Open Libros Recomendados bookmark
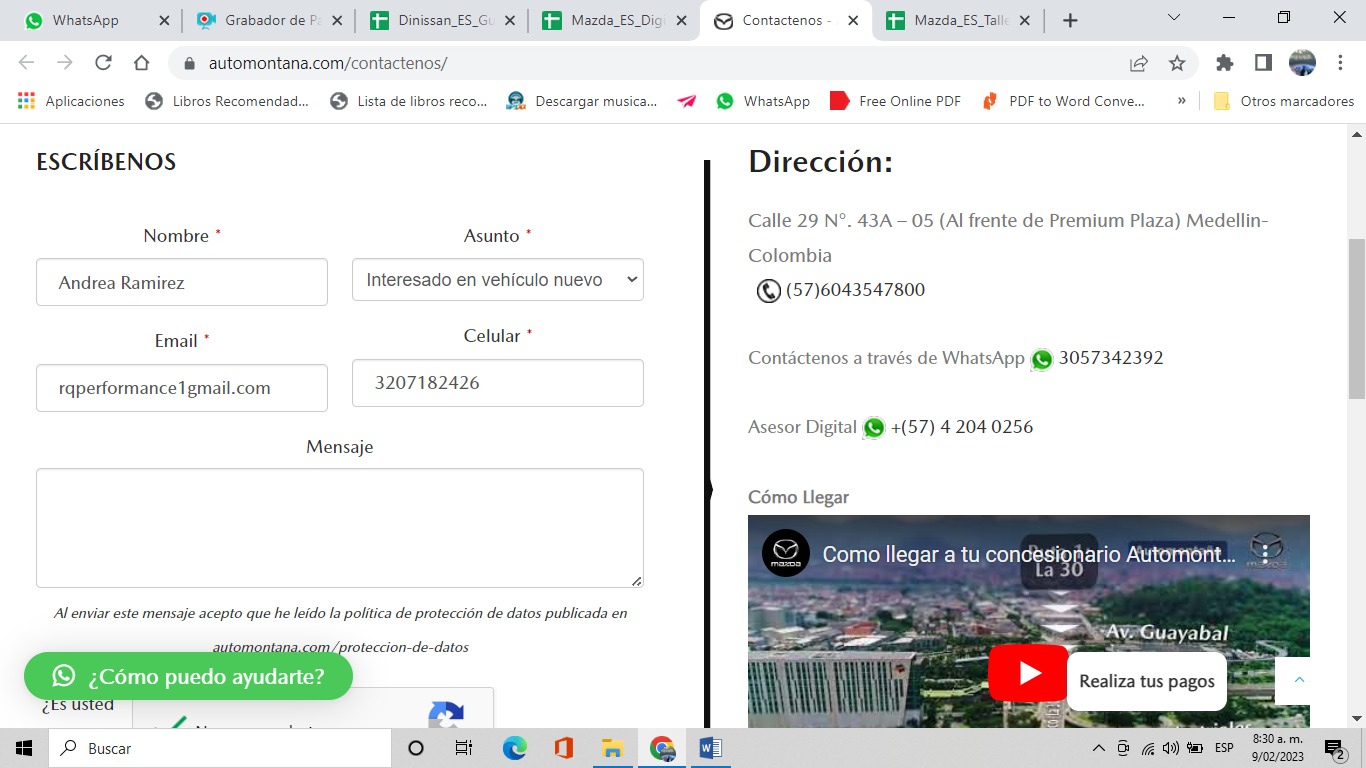 (x=227, y=101)
